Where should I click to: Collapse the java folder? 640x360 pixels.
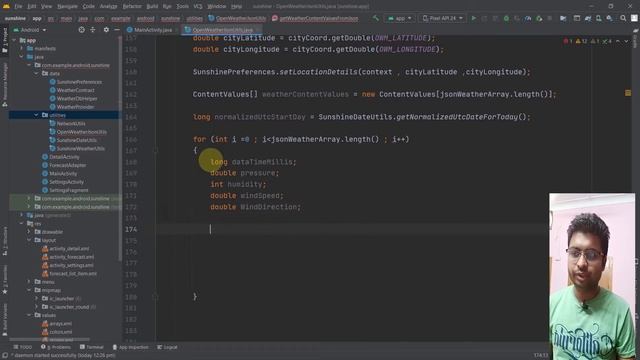[x=22, y=57]
